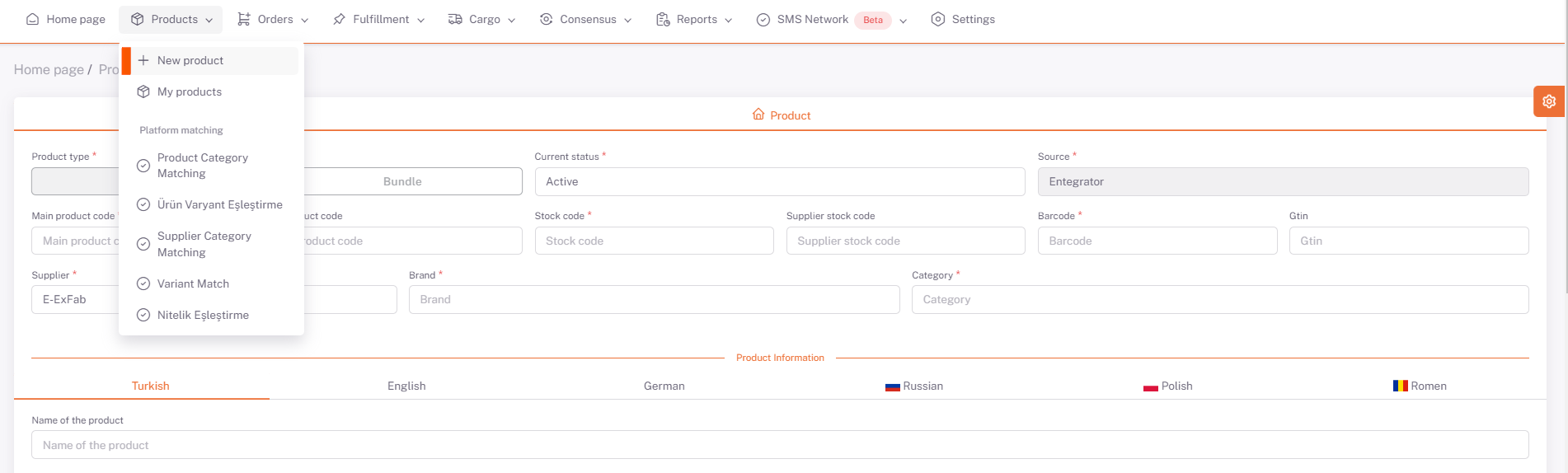Open My products menu entry

tap(190, 91)
